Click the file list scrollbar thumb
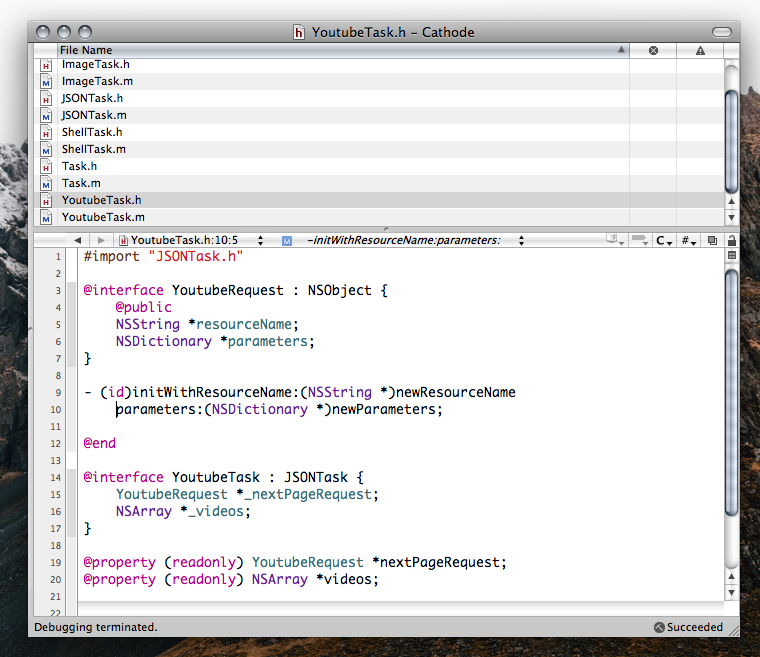Screen dimensions: 760x657 click(731, 142)
